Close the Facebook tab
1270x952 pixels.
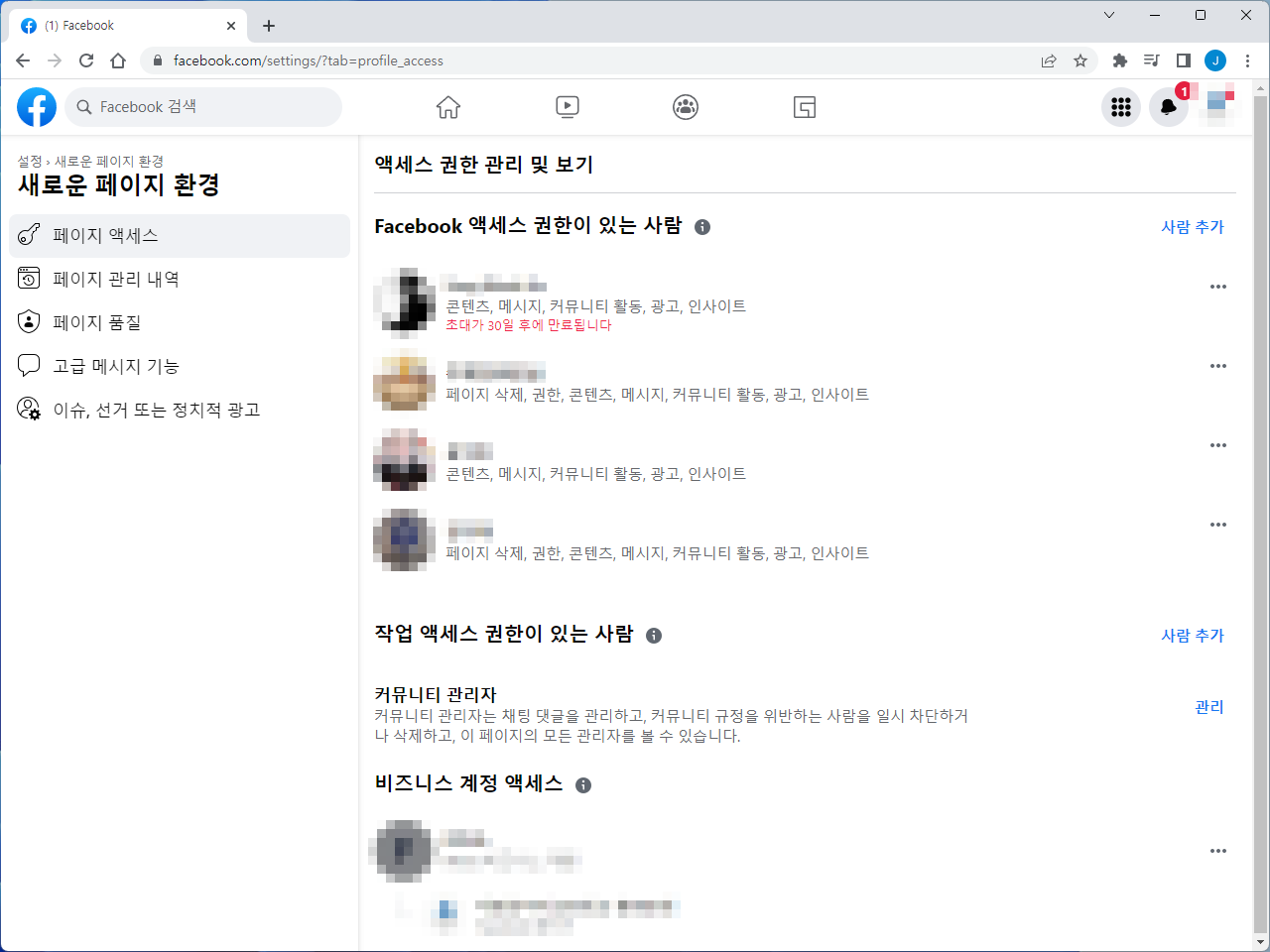pyautogui.click(x=231, y=26)
